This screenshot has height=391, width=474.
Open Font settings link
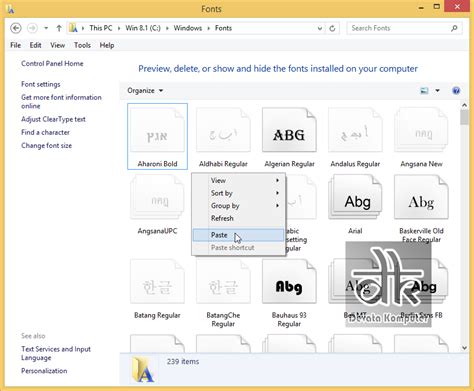pyautogui.click(x=41, y=84)
